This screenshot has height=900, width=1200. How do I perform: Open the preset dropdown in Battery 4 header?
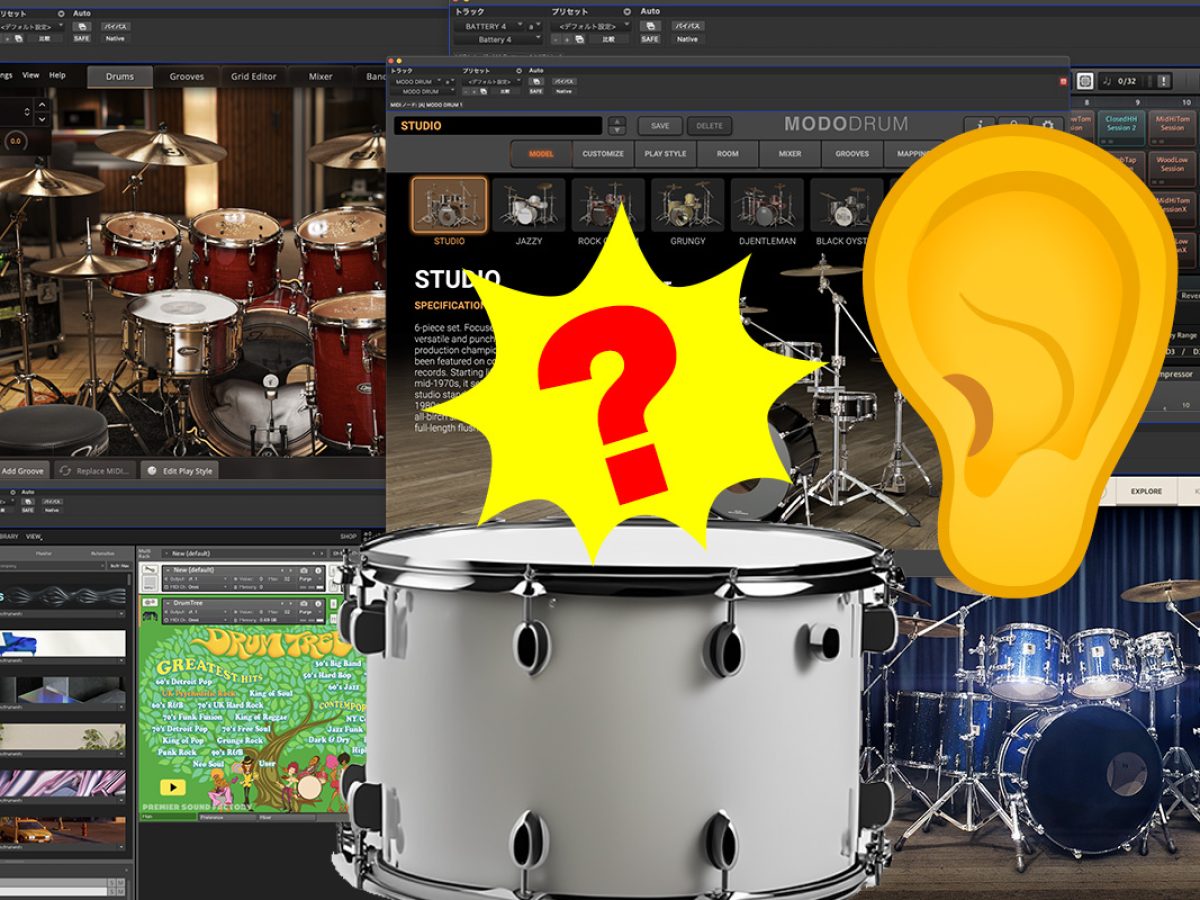pos(590,25)
